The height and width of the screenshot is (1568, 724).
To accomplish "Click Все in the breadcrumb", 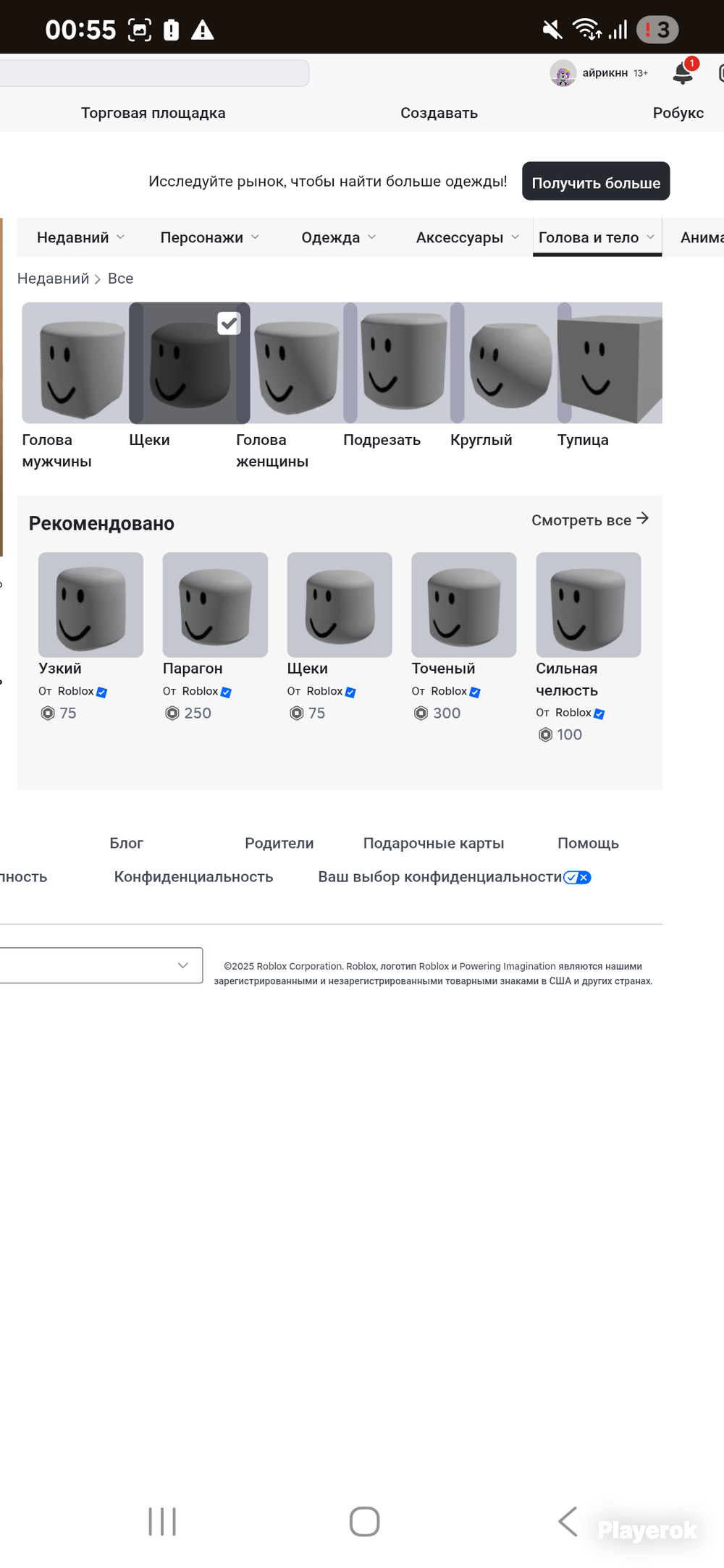I will [x=121, y=279].
